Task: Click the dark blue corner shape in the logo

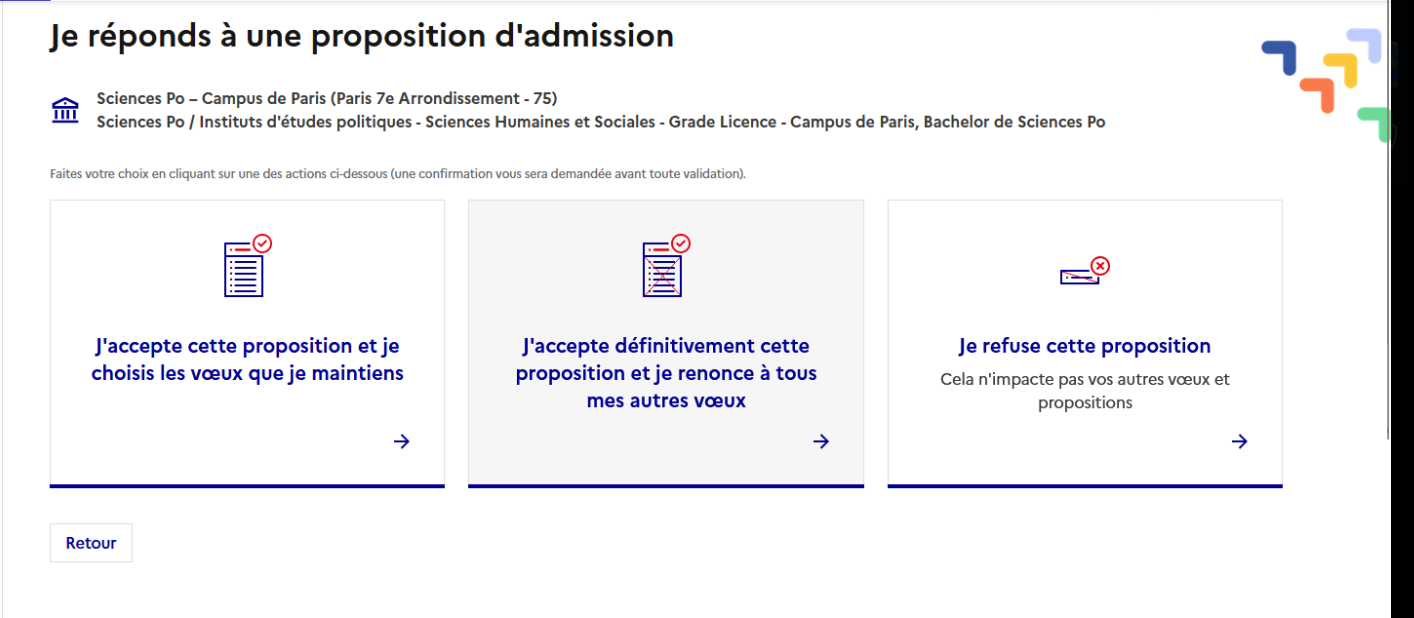Action: pyautogui.click(x=1280, y=57)
